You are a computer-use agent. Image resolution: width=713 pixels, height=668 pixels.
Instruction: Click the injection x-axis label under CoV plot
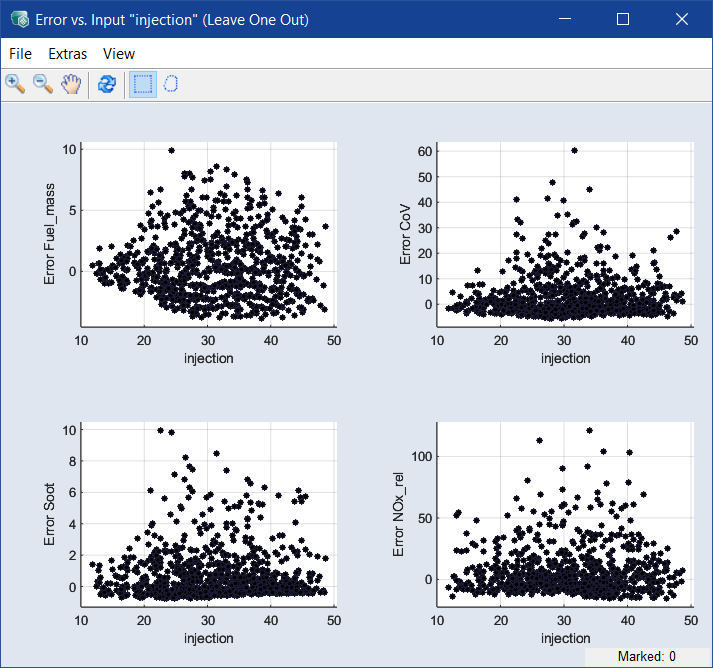click(565, 358)
